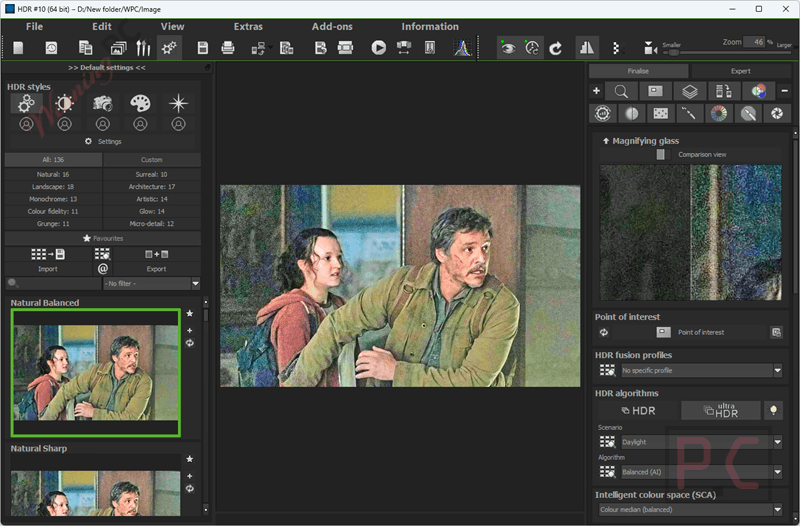This screenshot has width=800, height=526.
Task: Click the image stack icon in toolbar
Action: point(118,48)
